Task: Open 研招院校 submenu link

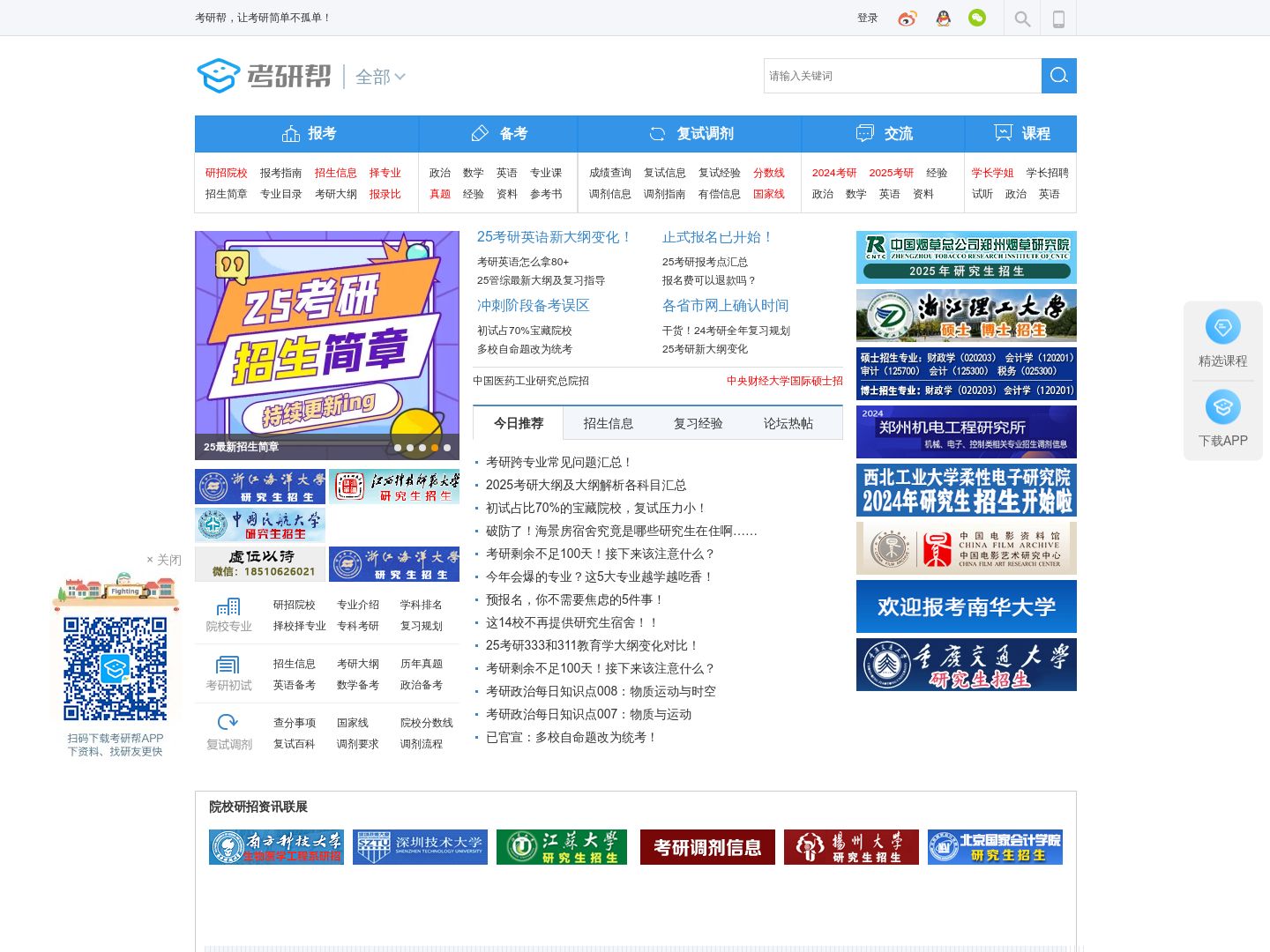Action: 226,173
